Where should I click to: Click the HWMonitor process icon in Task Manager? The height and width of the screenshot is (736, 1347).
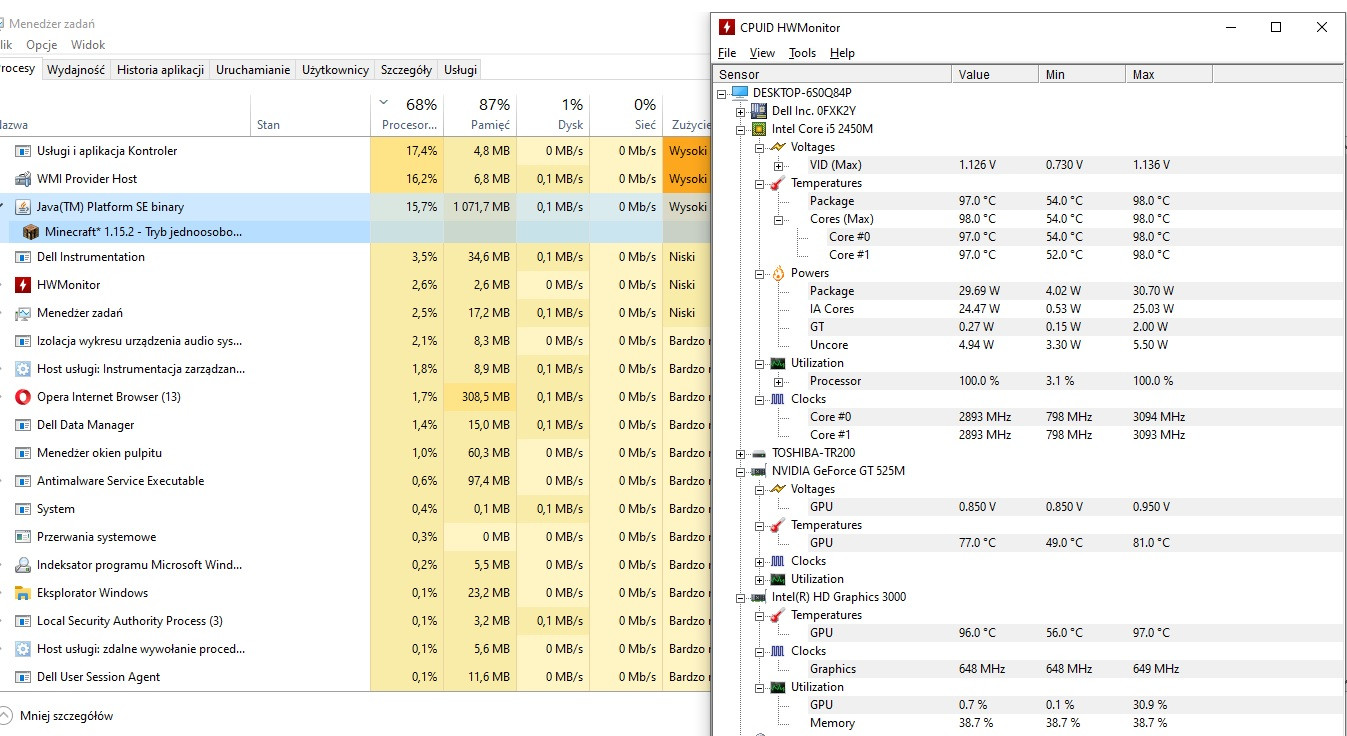(23, 285)
